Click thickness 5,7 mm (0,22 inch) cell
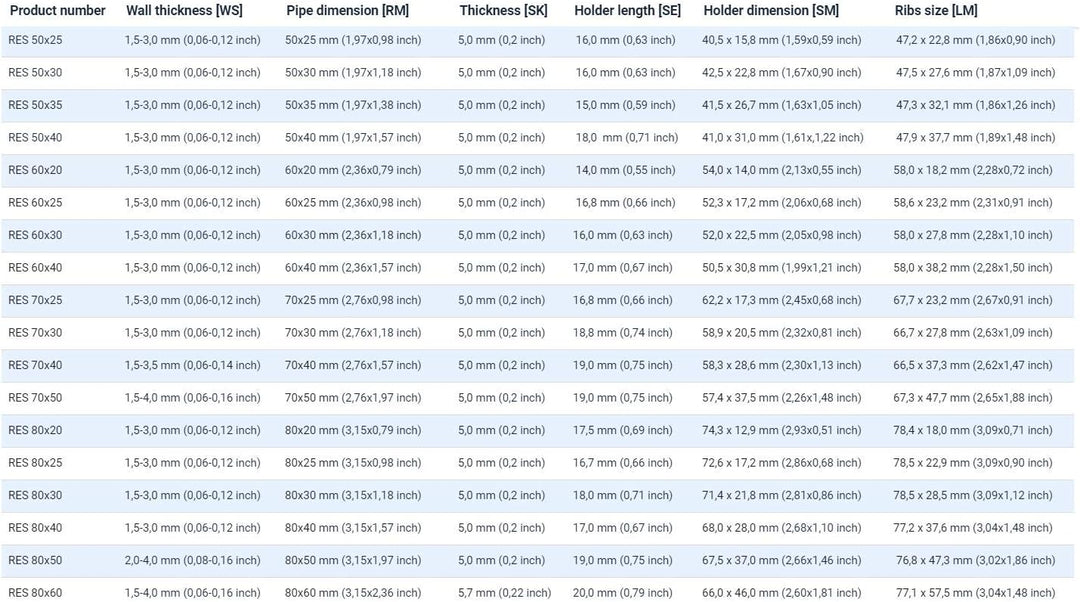The width and height of the screenshot is (1080, 602). pyautogui.click(x=505, y=592)
